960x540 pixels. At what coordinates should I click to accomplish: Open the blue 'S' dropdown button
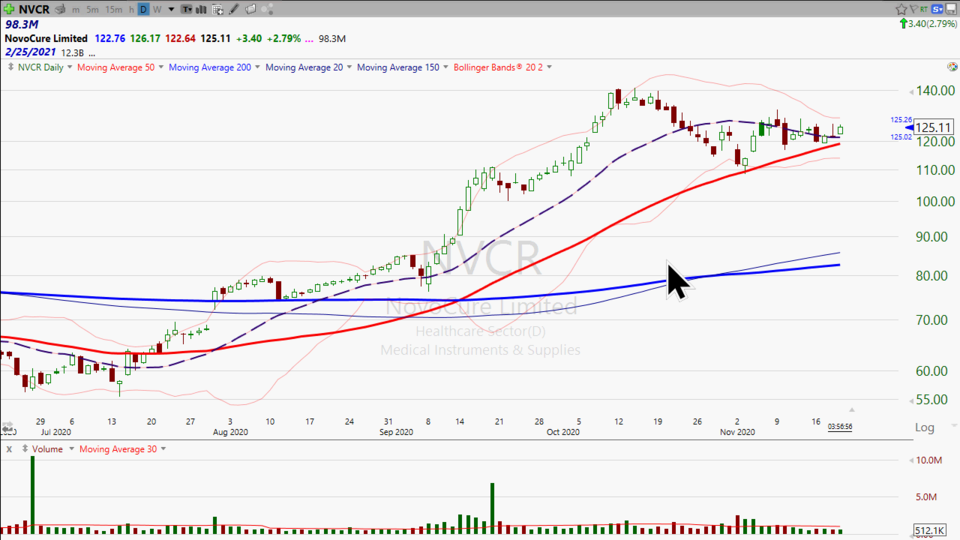pyautogui.click(x=937, y=9)
